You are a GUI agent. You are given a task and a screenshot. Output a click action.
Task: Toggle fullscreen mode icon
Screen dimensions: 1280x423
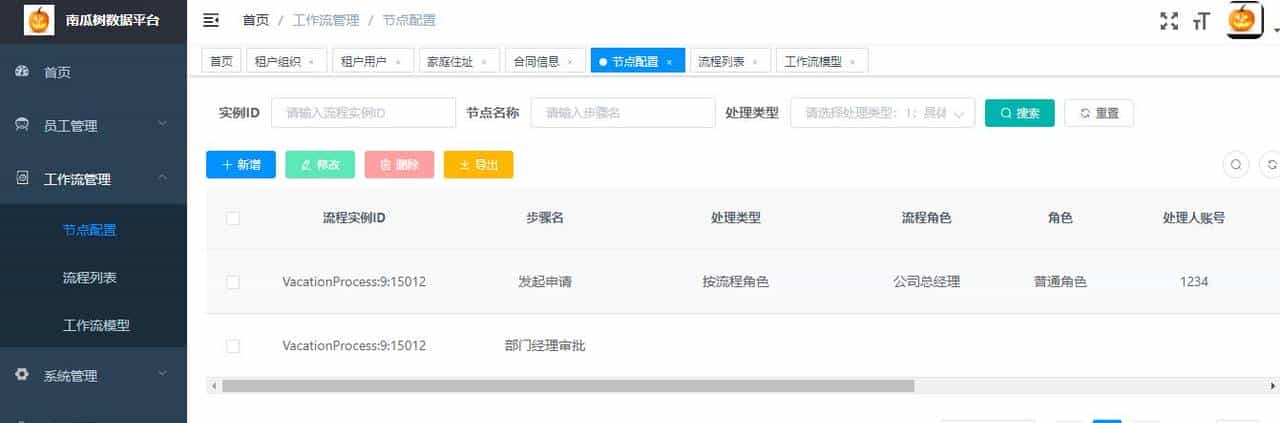click(1168, 21)
